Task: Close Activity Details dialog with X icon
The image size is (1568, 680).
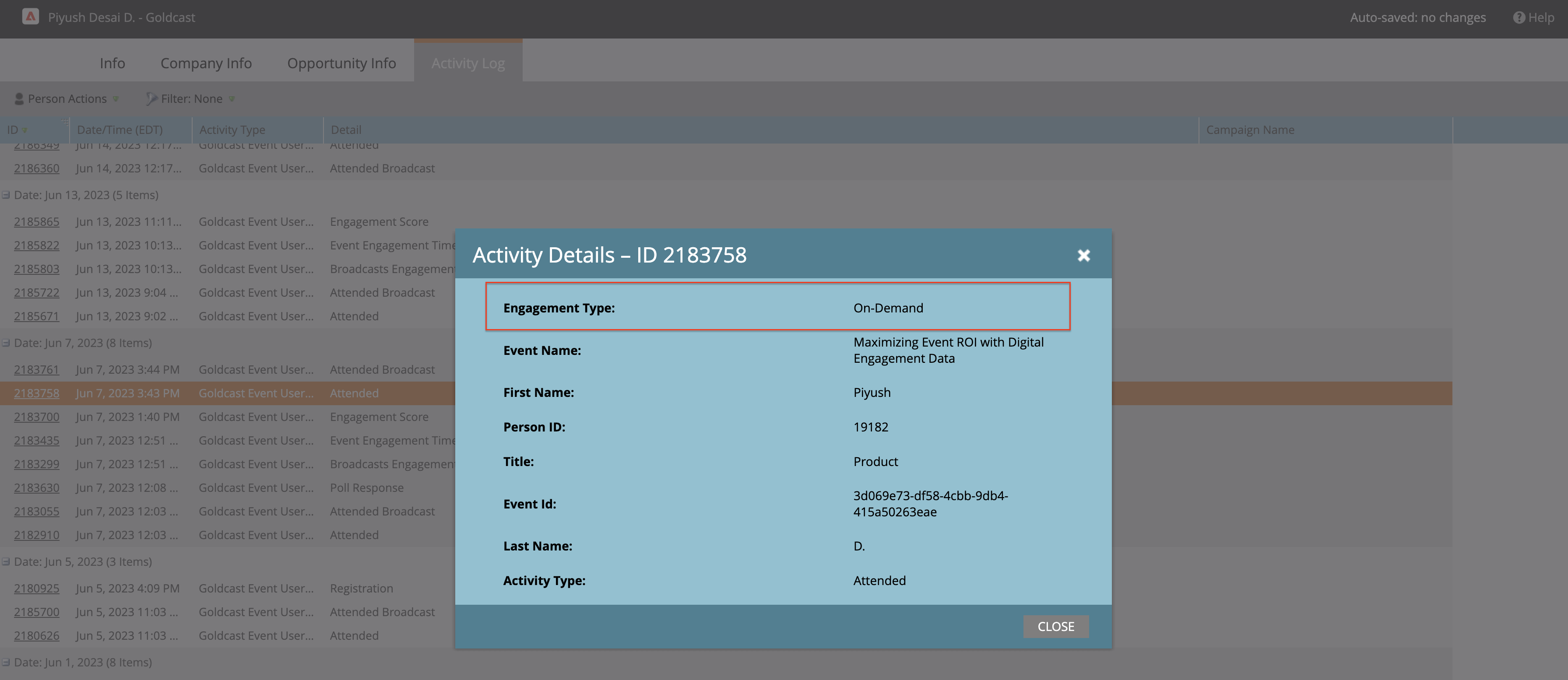Action: pos(1083,256)
